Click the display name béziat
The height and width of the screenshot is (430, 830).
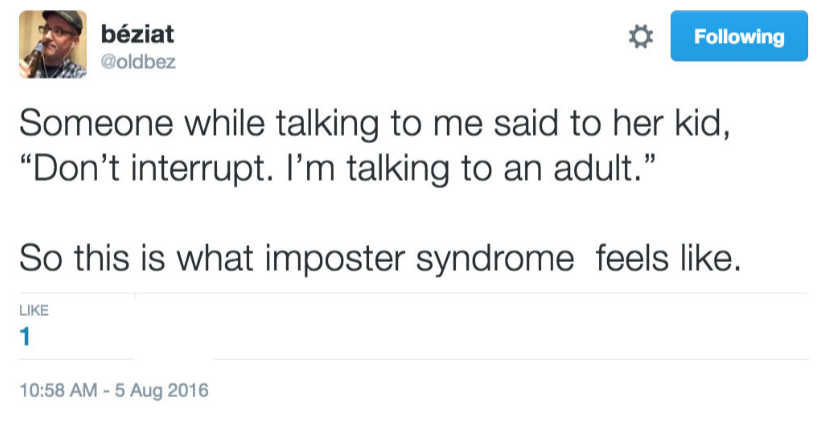point(137,34)
